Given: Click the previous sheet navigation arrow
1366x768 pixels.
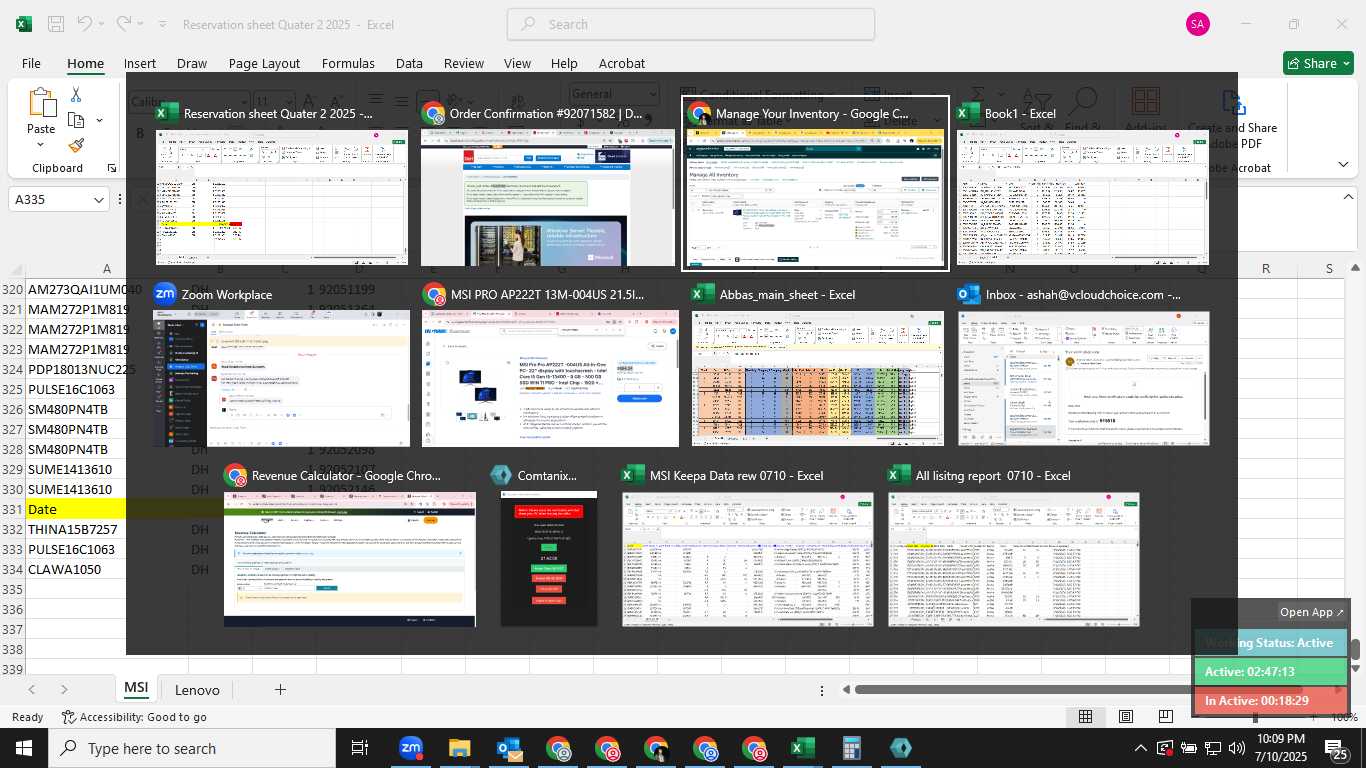Looking at the screenshot, I should point(32,690).
